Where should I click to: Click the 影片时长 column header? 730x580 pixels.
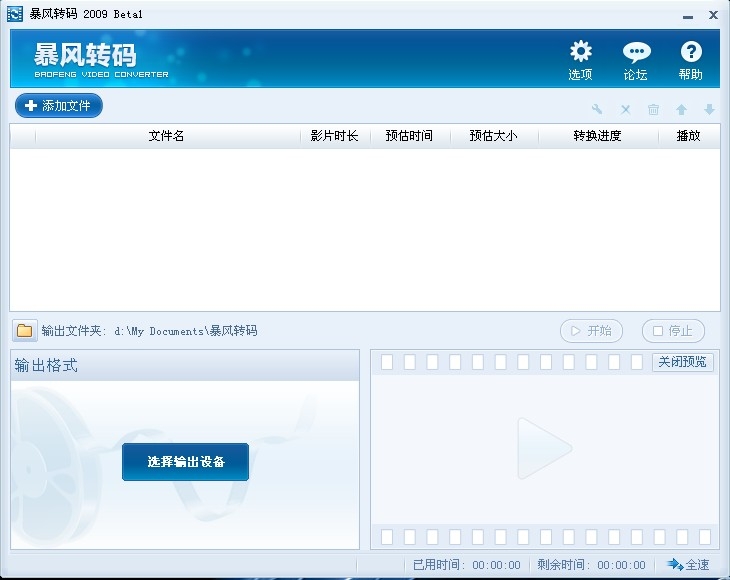tap(334, 136)
